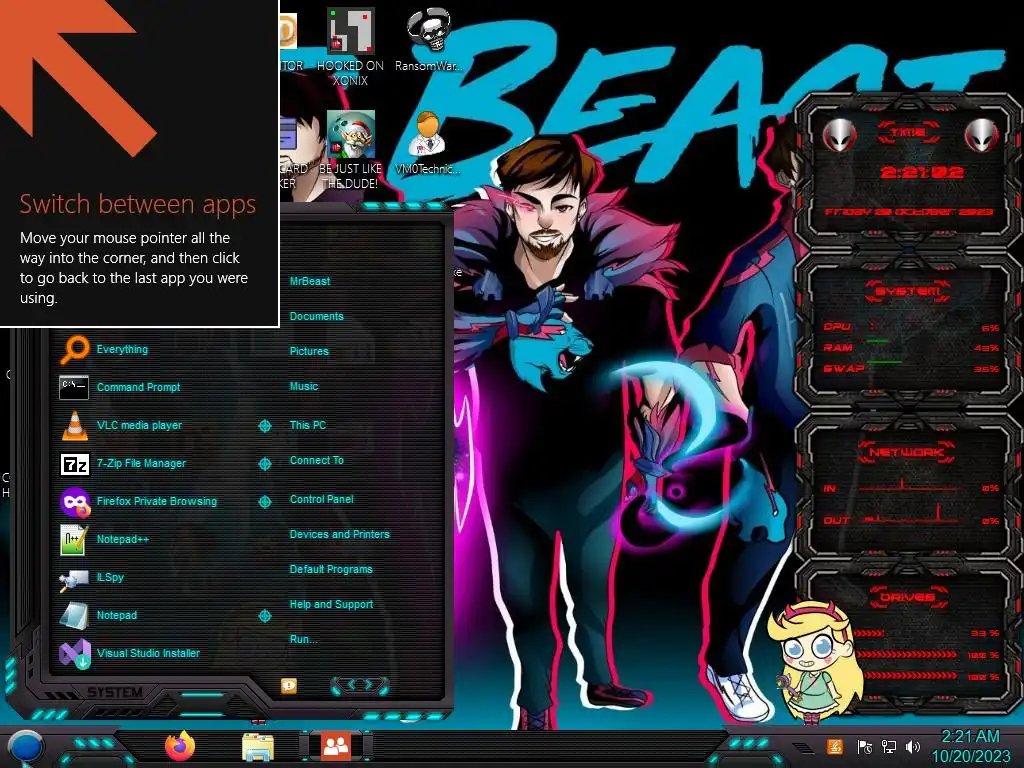
Task: Click the Start orb on the taskbar
Action: click(x=26, y=748)
